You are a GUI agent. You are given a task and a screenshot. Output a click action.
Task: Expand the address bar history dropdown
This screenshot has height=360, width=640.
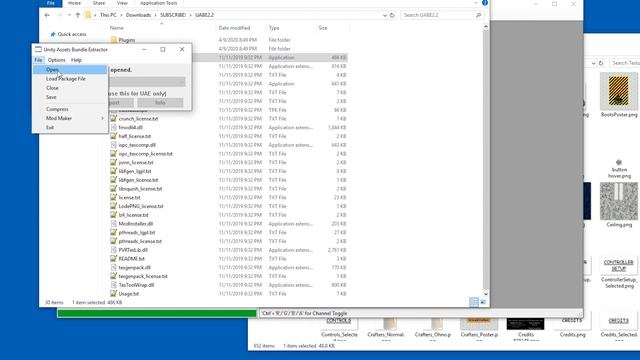click(x=384, y=15)
